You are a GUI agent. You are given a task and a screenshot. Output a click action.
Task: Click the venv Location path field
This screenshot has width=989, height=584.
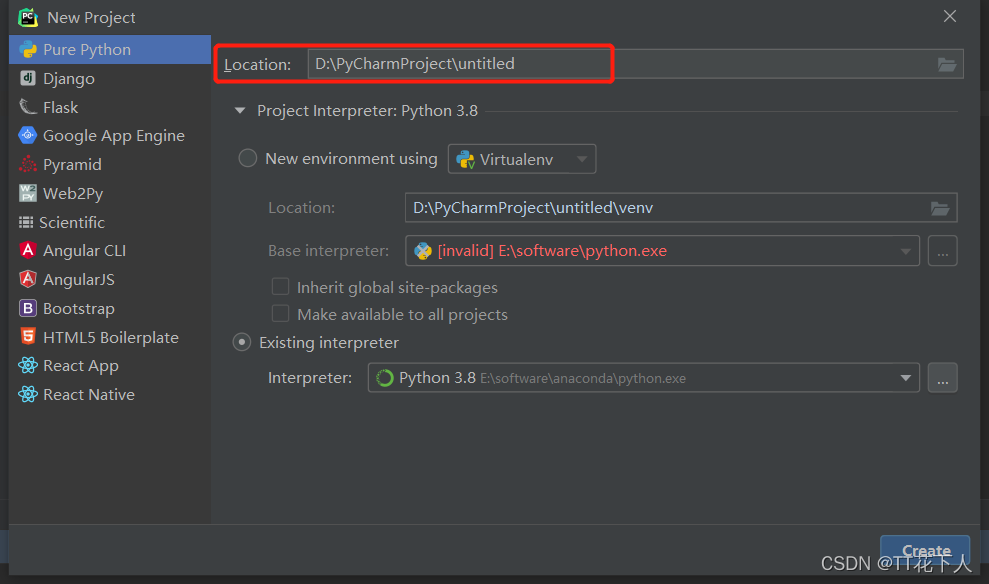[x=681, y=207]
